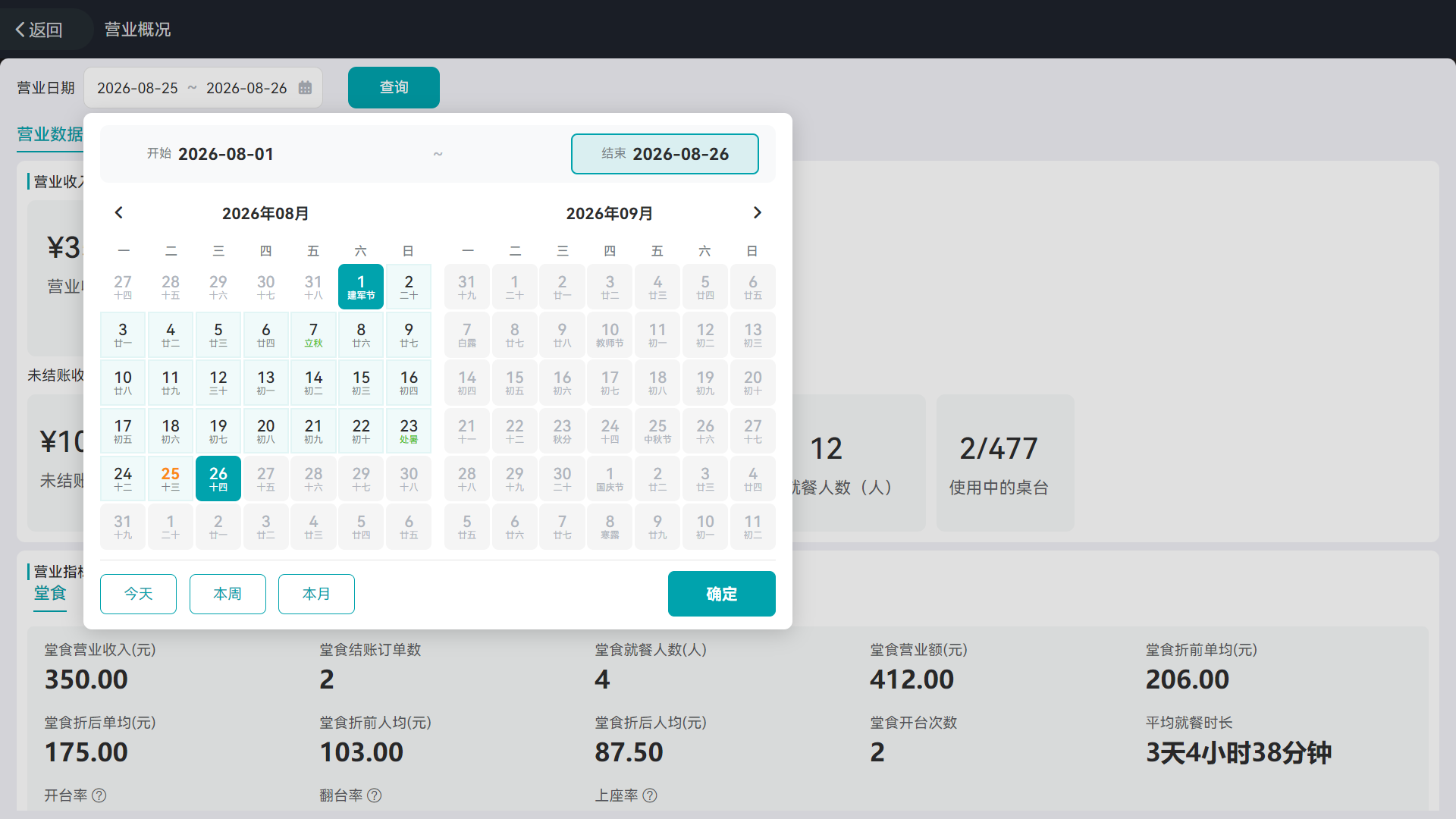Select August 1 建军节 in calendar
Screen dimensions: 1456x819
click(361, 287)
